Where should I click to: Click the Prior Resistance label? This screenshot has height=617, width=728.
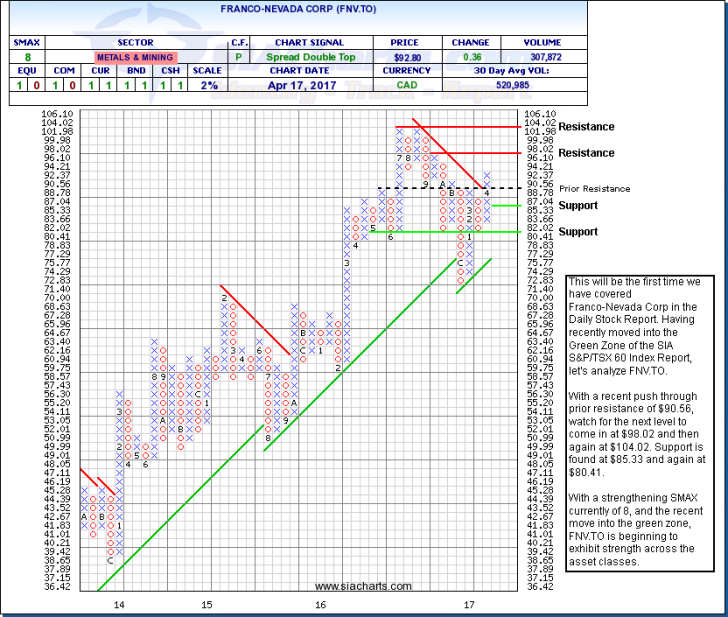coord(594,188)
